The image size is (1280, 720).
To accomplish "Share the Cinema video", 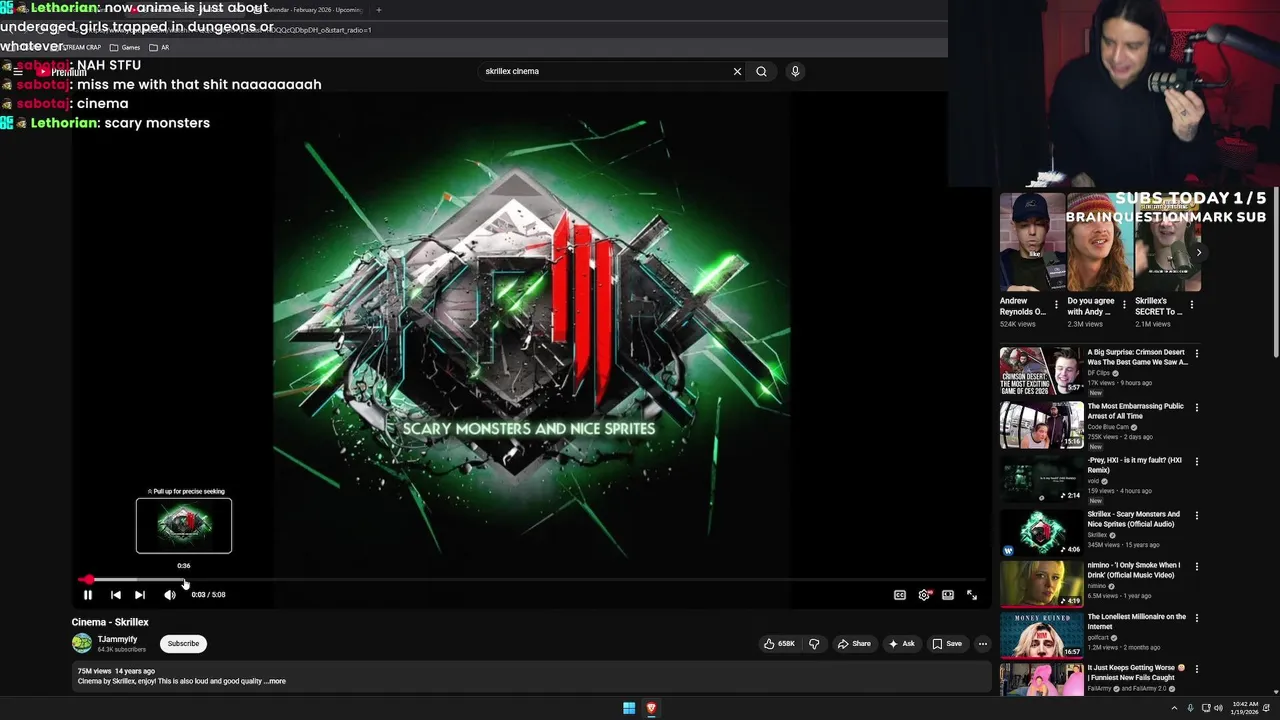I will pos(854,644).
